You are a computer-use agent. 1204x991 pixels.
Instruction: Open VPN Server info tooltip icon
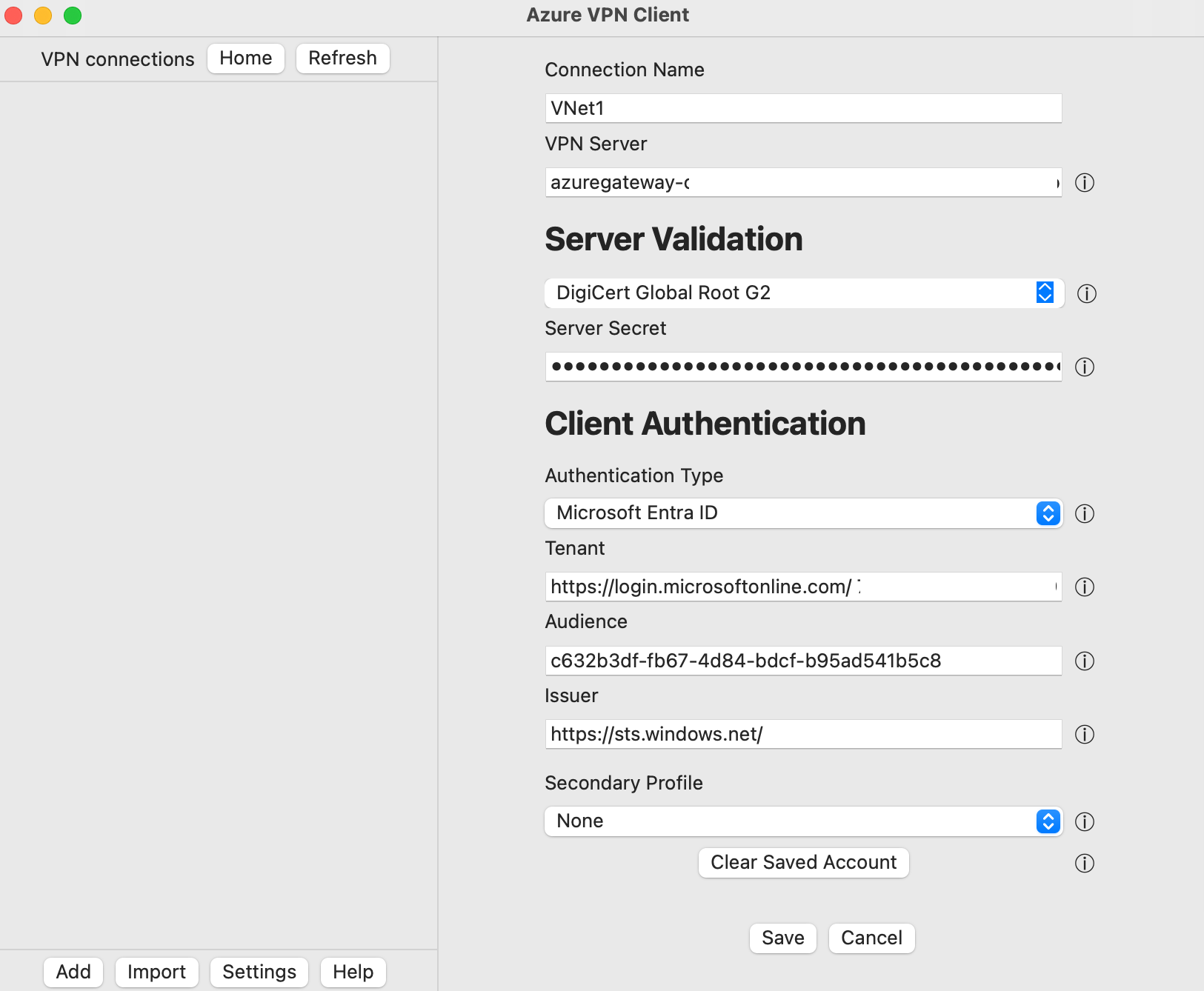1085,183
